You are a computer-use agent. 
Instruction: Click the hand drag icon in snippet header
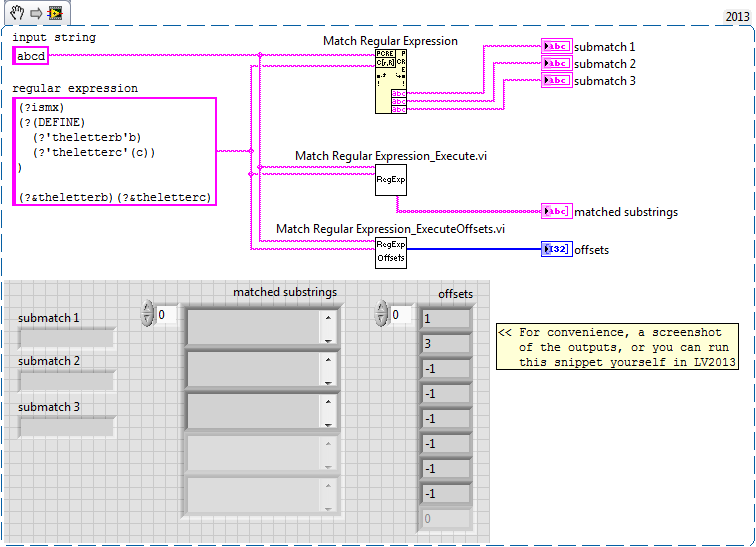coord(17,12)
